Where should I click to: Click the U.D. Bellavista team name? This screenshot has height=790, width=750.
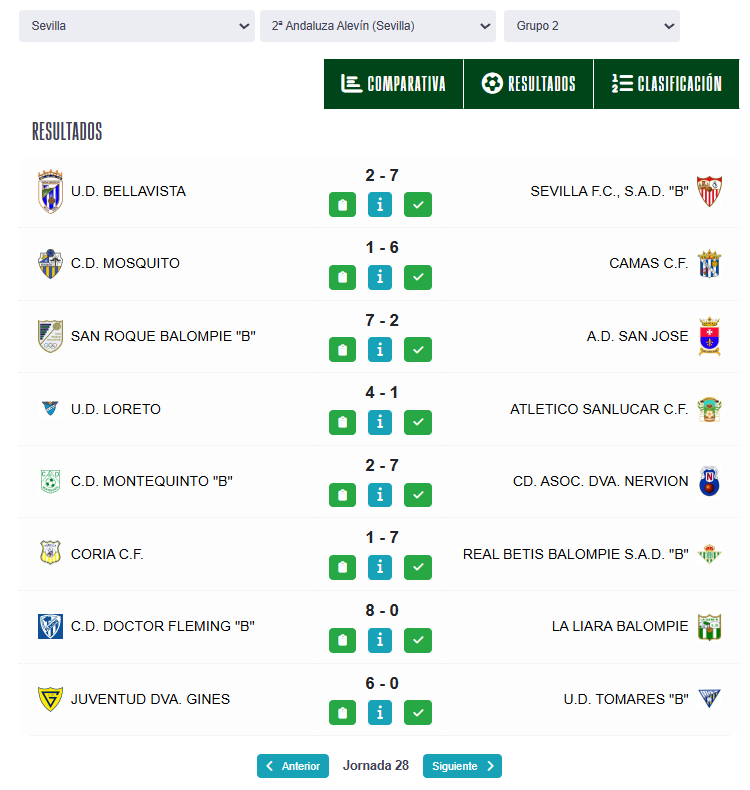point(128,191)
